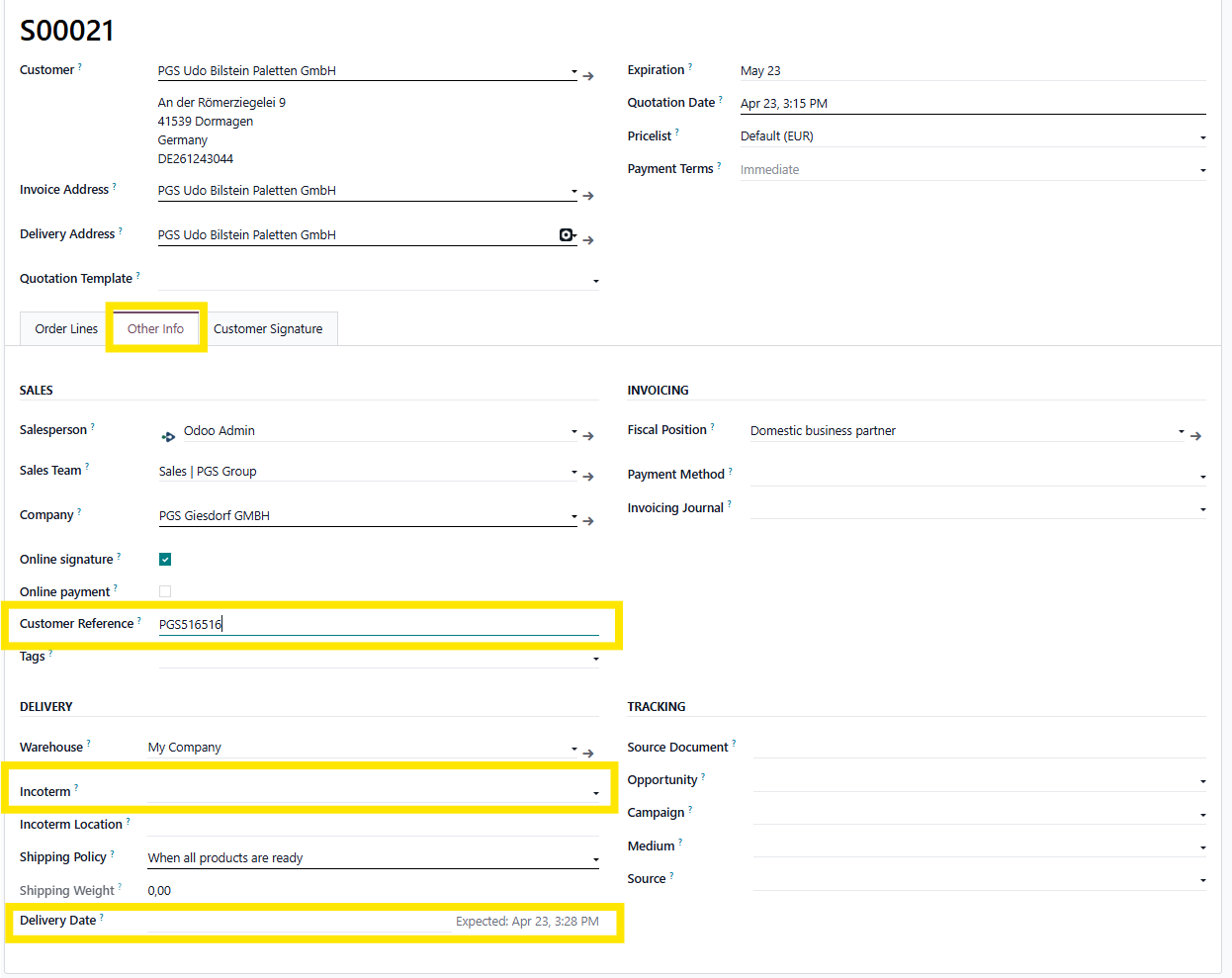Switch to the Order Lines tab

pyautogui.click(x=66, y=329)
